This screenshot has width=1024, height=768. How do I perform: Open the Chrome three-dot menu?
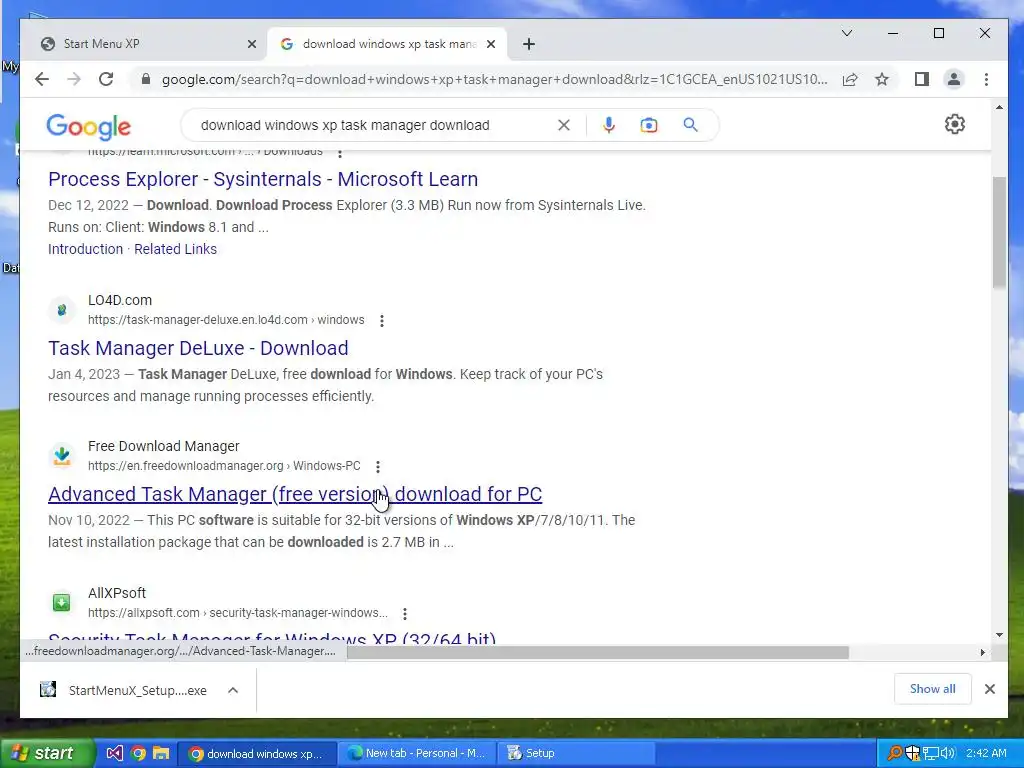coord(986,80)
